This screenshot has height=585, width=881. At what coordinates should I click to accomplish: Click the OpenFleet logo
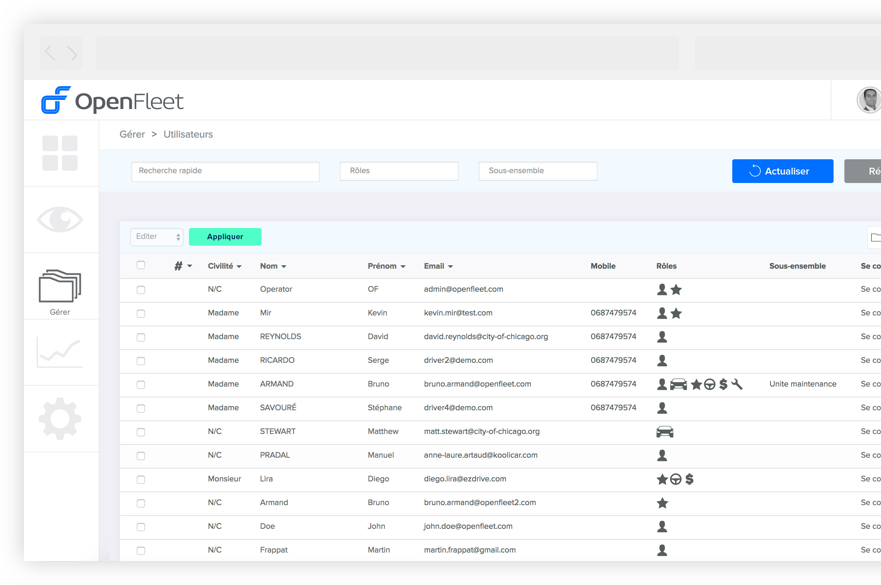(113, 100)
